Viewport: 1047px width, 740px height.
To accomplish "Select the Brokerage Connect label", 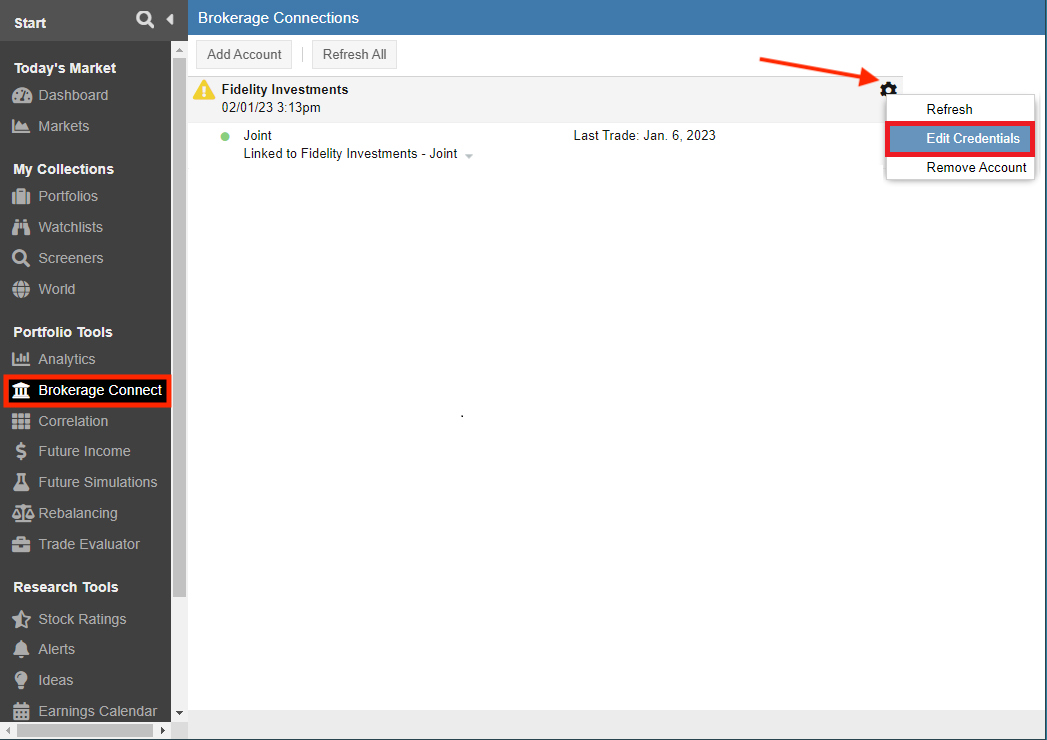I will point(100,390).
